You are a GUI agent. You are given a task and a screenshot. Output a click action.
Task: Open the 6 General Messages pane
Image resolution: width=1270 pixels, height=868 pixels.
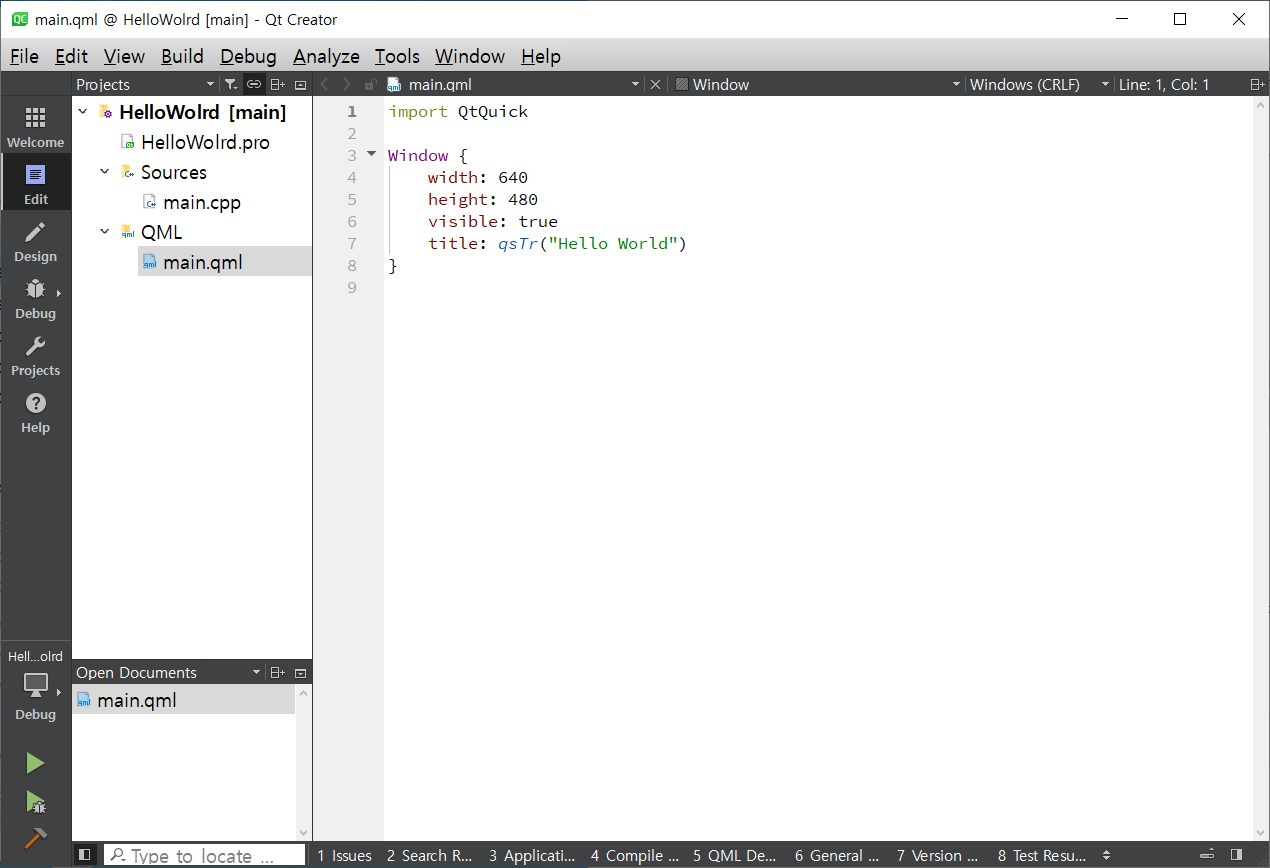(837, 855)
